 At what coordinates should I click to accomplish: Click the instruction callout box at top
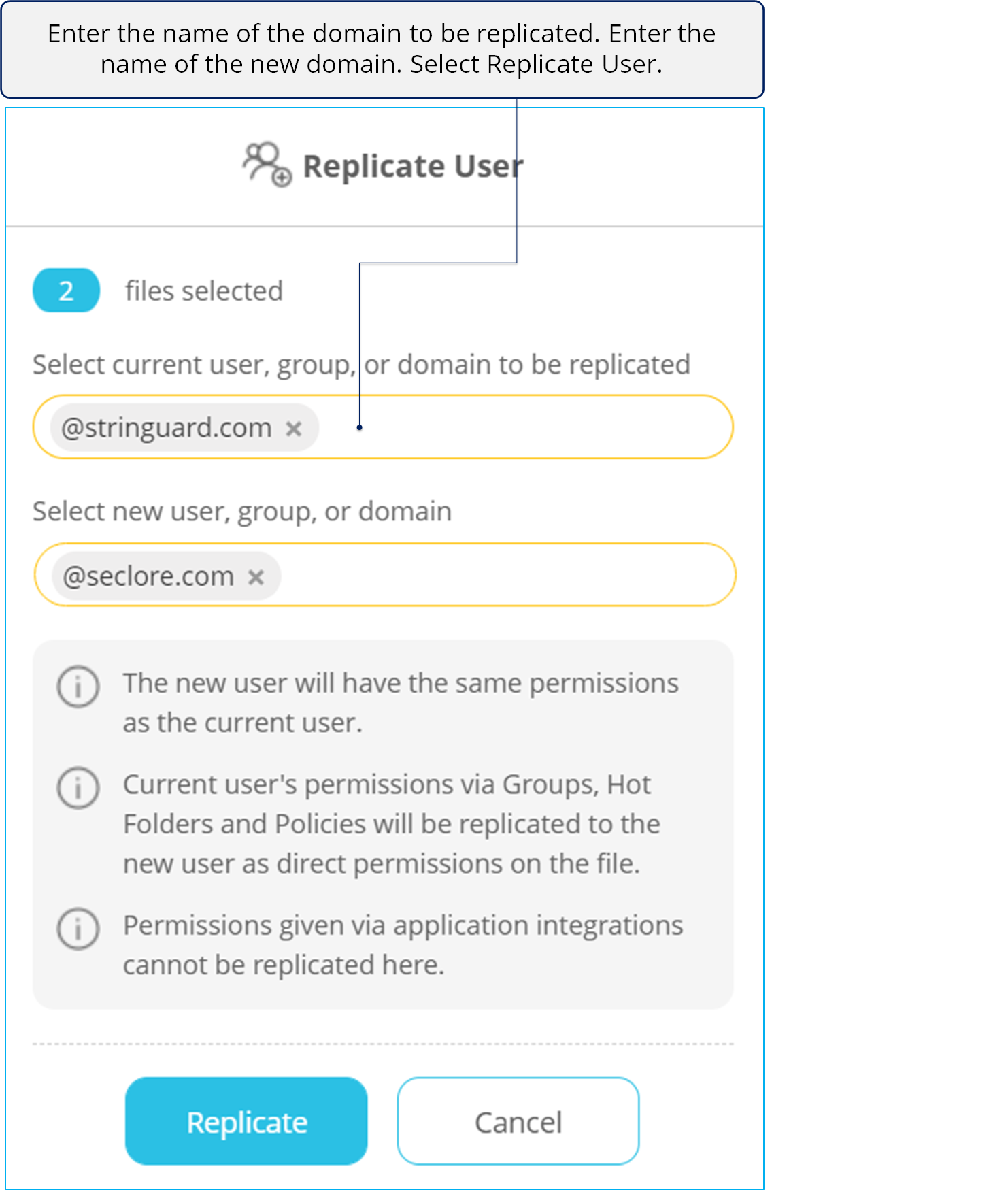pos(382,49)
